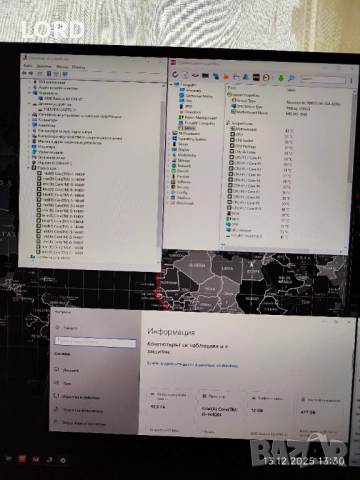Expand the Монитори node in Device Manager

(29, 147)
